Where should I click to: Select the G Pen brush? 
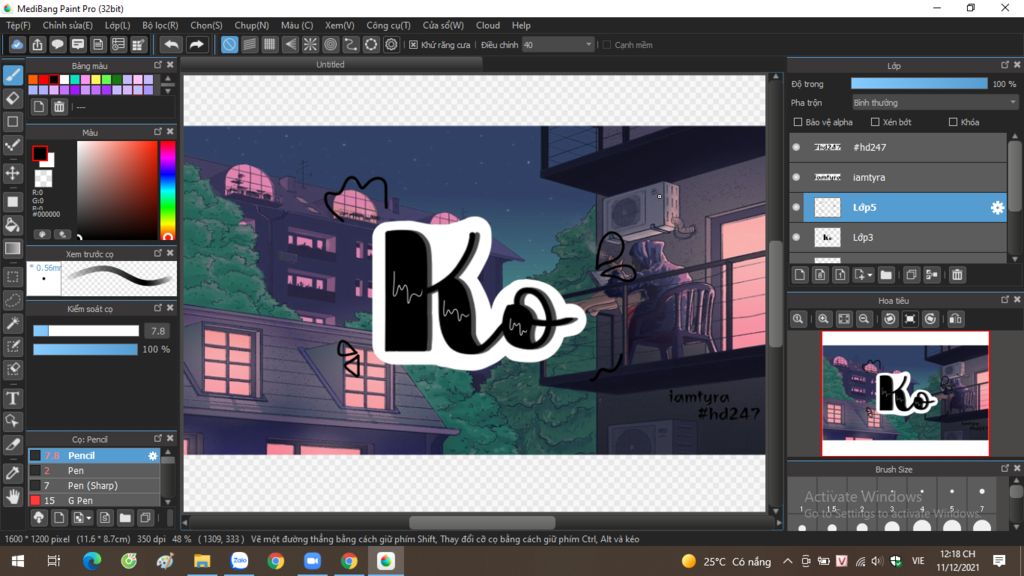94,501
